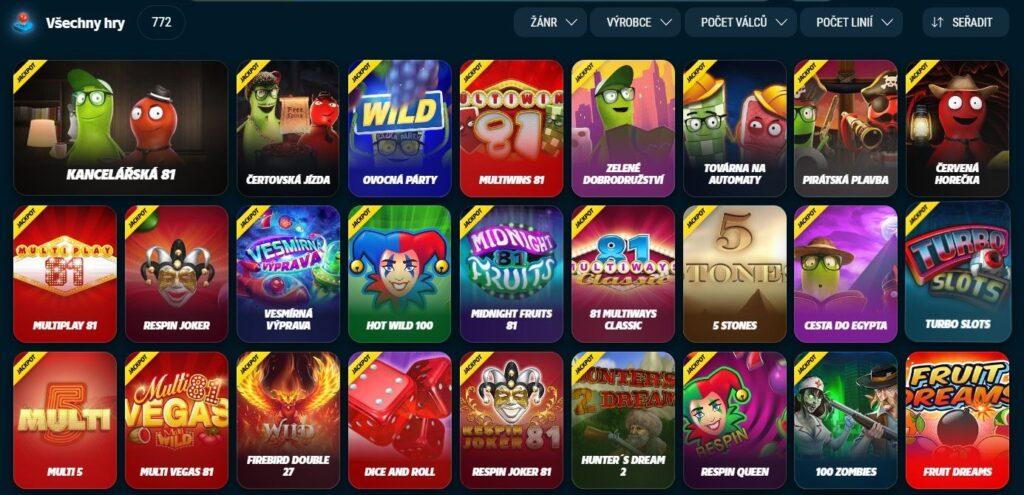Screen dimensions: 1024x495
Task: Select the Multiwins 81 game
Action: [x=511, y=128]
